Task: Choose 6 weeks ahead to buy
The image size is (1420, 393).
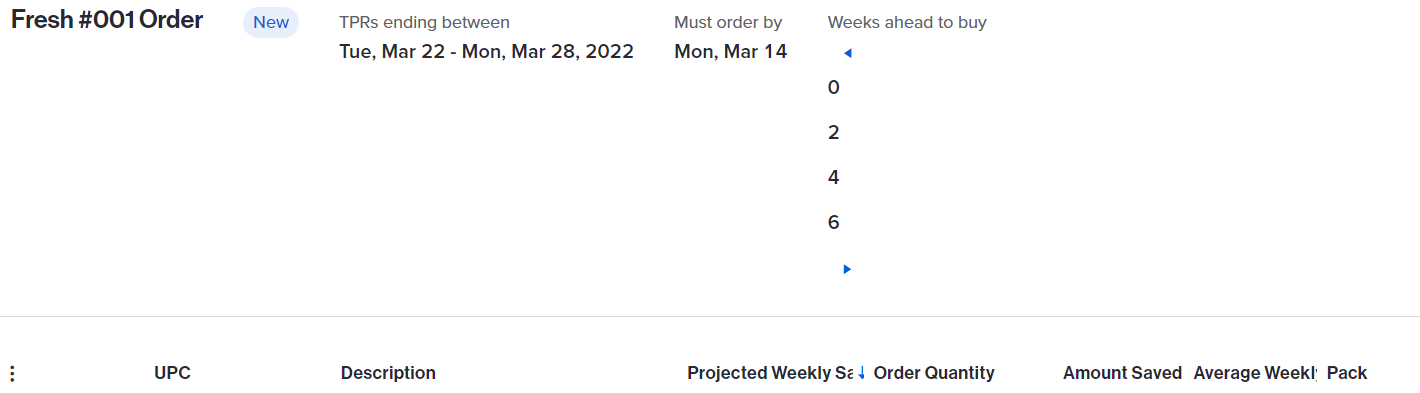Action: point(834,223)
